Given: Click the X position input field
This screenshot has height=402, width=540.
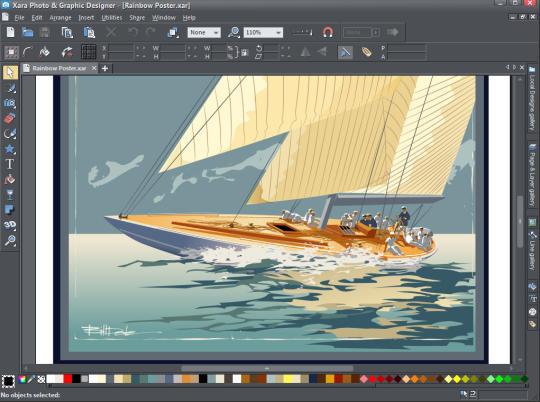Looking at the screenshot, I should click(x=120, y=48).
